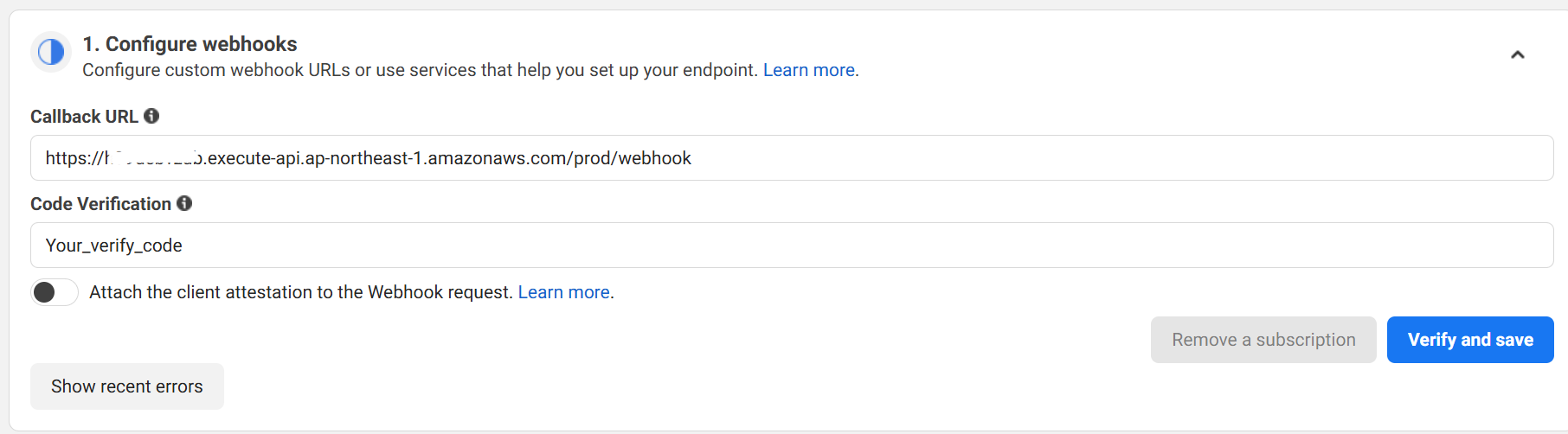Viewport: 1568px width, 434px height.
Task: Toggle client attestation for Webhook requests
Action: [x=54, y=292]
